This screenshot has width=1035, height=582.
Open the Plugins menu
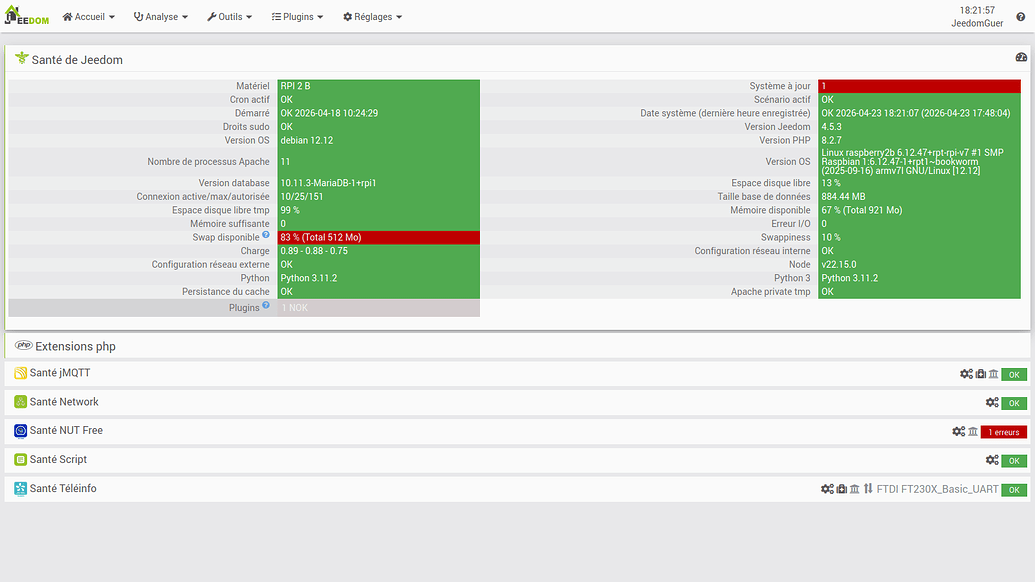[298, 16]
